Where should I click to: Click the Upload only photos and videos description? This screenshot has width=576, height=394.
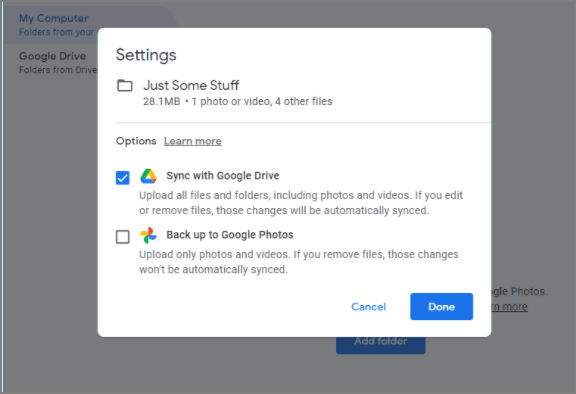pyautogui.click(x=299, y=262)
